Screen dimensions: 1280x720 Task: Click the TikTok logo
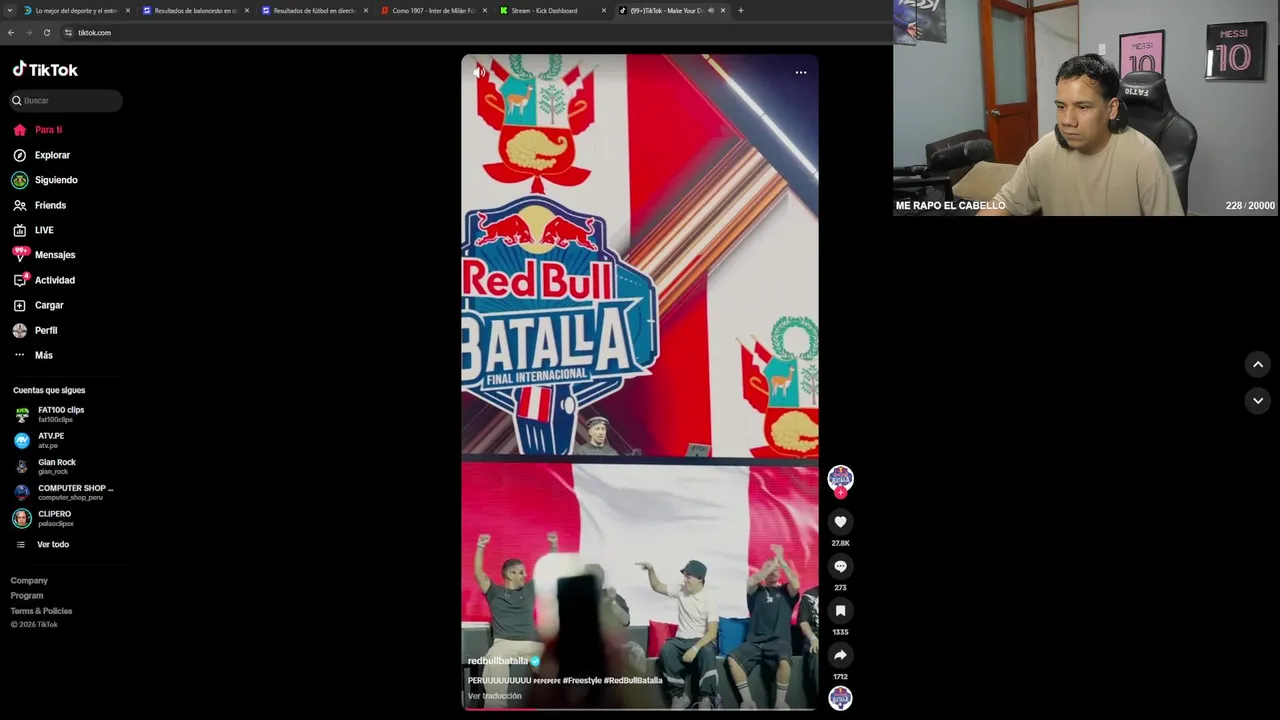click(45, 70)
